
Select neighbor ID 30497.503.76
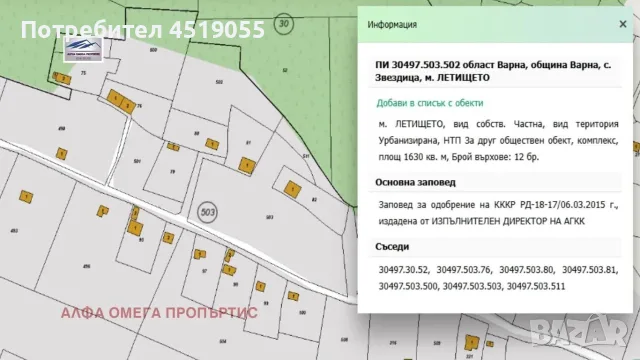463,270
